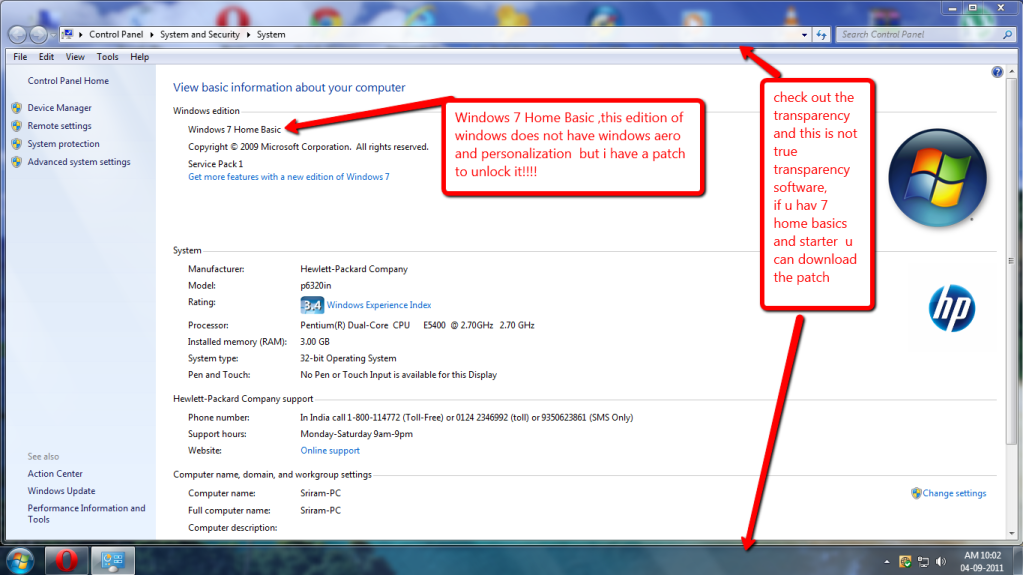Image resolution: width=1023 pixels, height=575 pixels.
Task: Click scrollbar down arrow
Action: coord(1011,533)
